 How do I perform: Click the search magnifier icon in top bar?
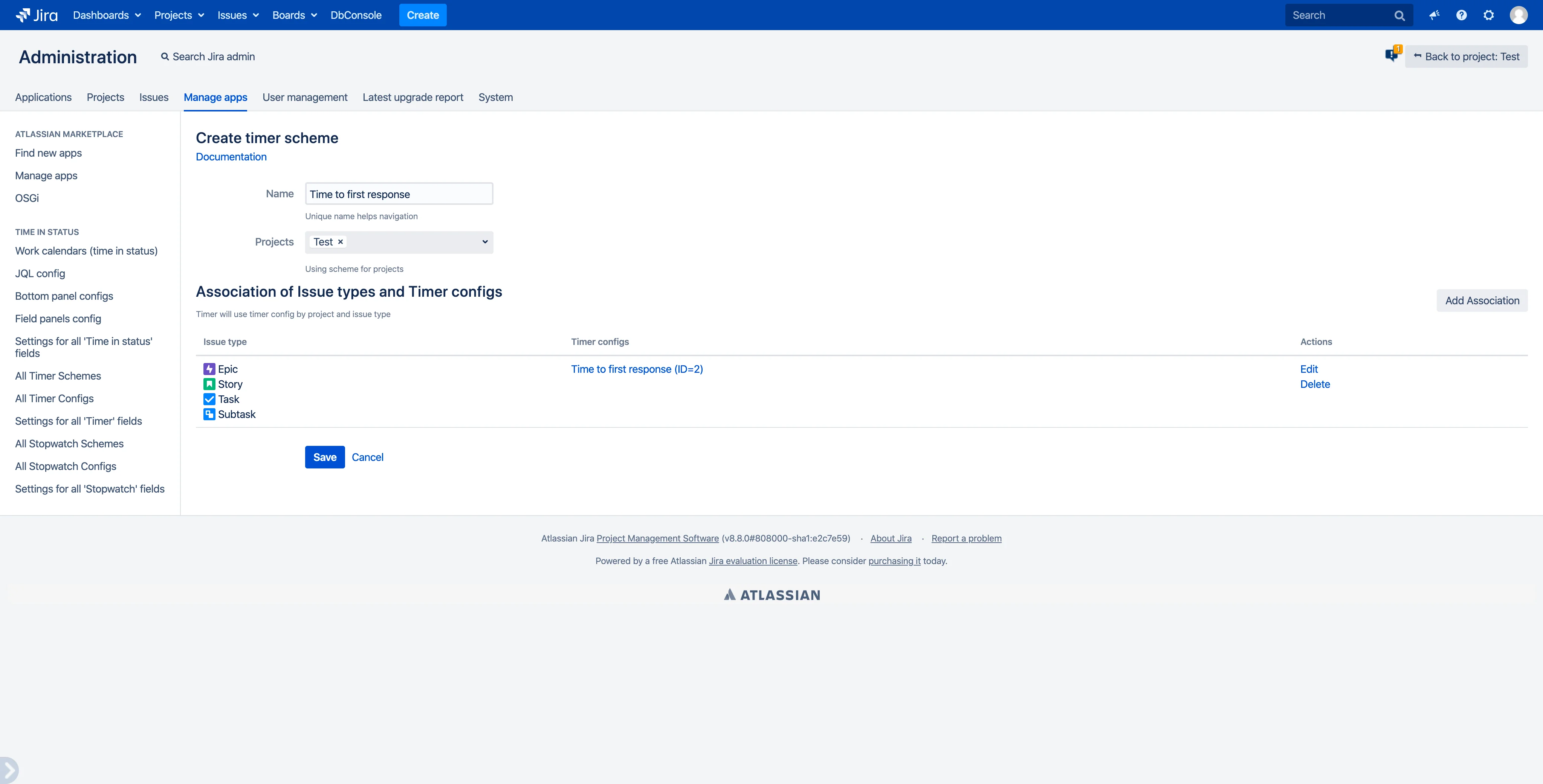[x=1399, y=15]
